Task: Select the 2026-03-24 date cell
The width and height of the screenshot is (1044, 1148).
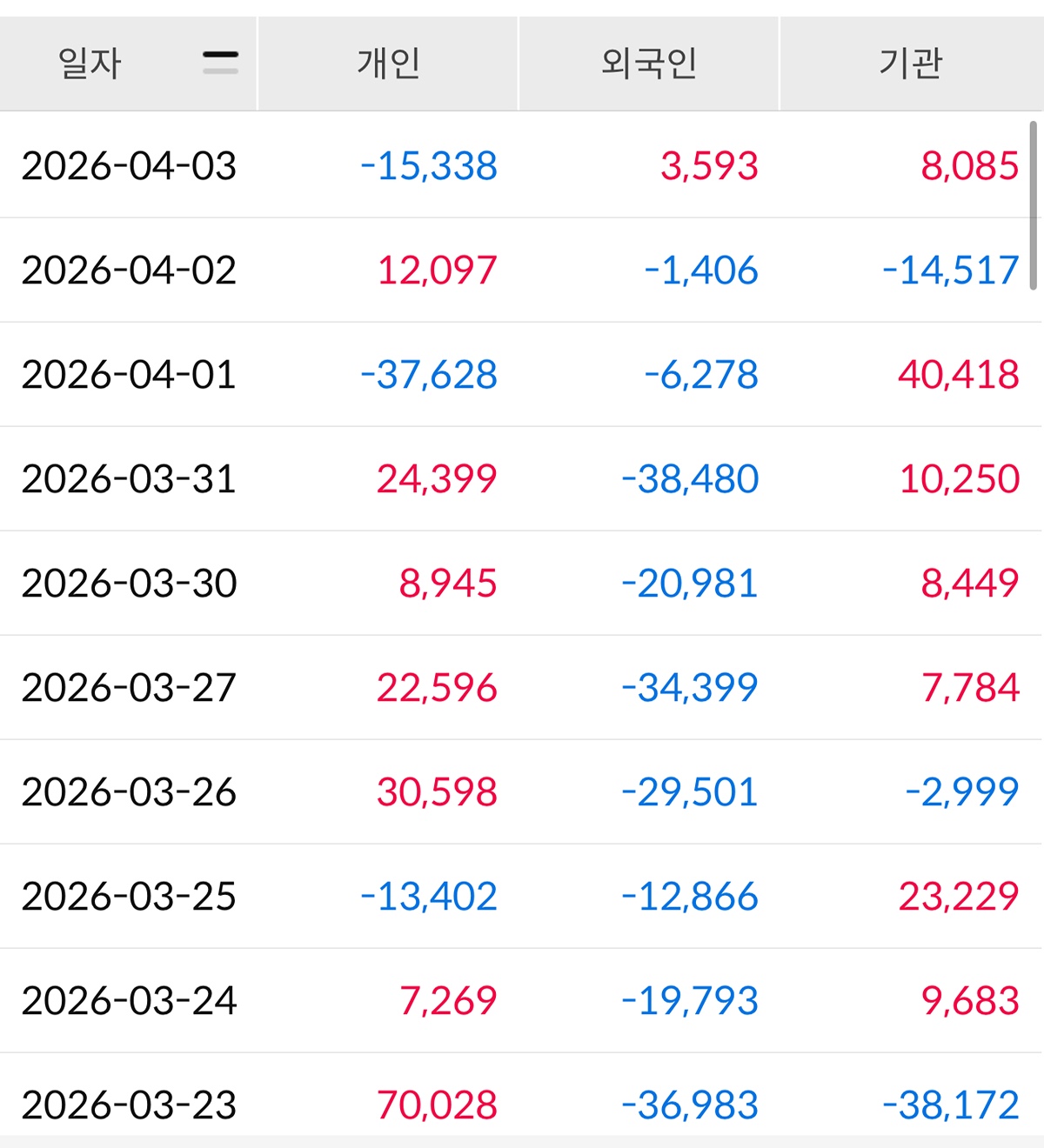Action: click(x=129, y=1001)
